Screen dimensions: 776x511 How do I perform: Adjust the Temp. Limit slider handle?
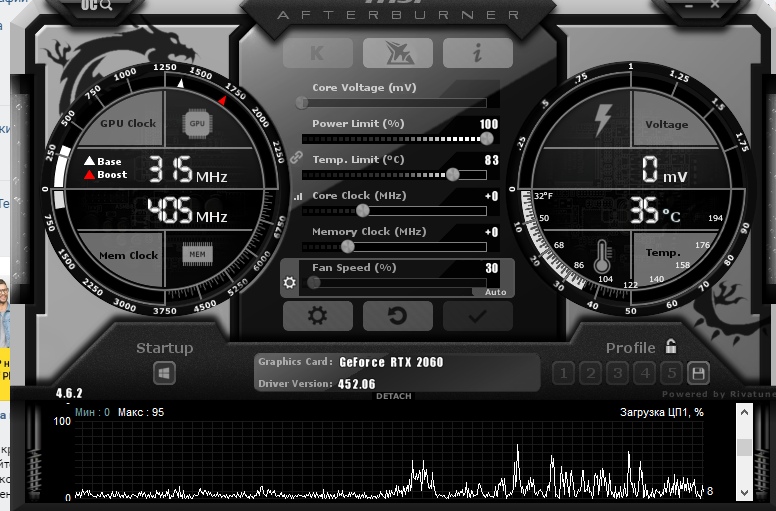(x=453, y=174)
